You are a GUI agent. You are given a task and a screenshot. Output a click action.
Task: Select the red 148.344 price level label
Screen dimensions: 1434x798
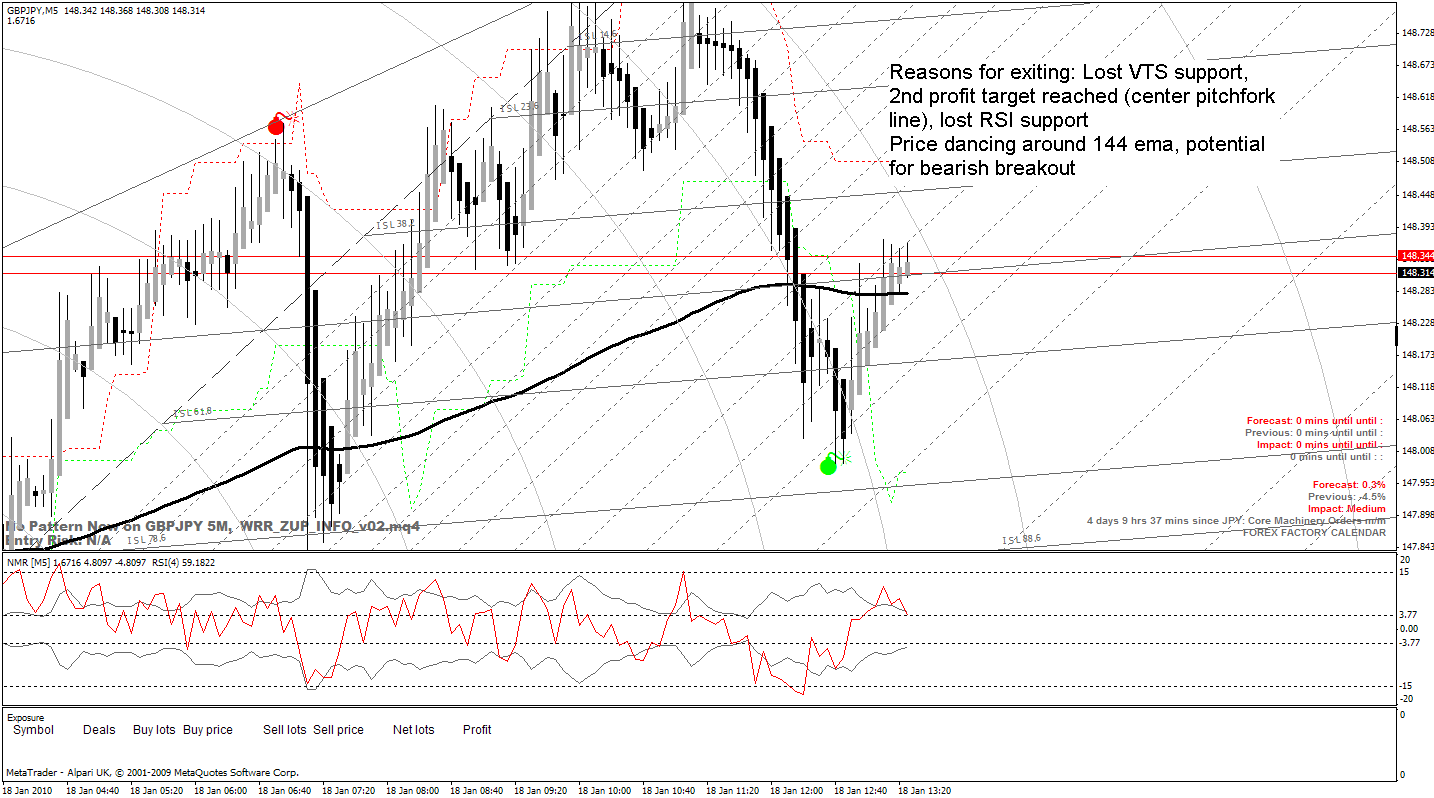[1418, 256]
